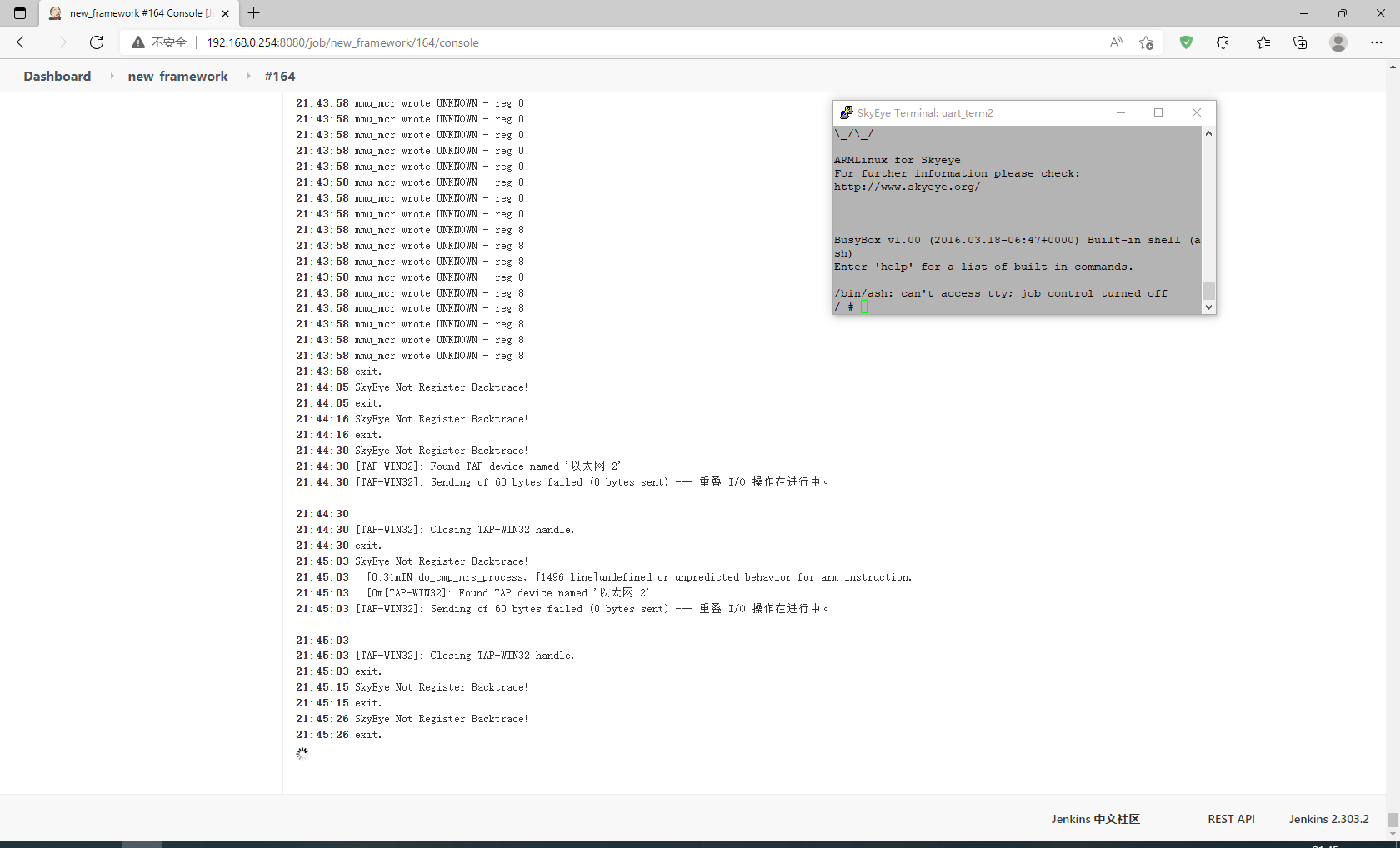This screenshot has width=1400, height=848.
Task: Click the SkyEye terminal scrollbar down arrow
Action: tap(1208, 307)
